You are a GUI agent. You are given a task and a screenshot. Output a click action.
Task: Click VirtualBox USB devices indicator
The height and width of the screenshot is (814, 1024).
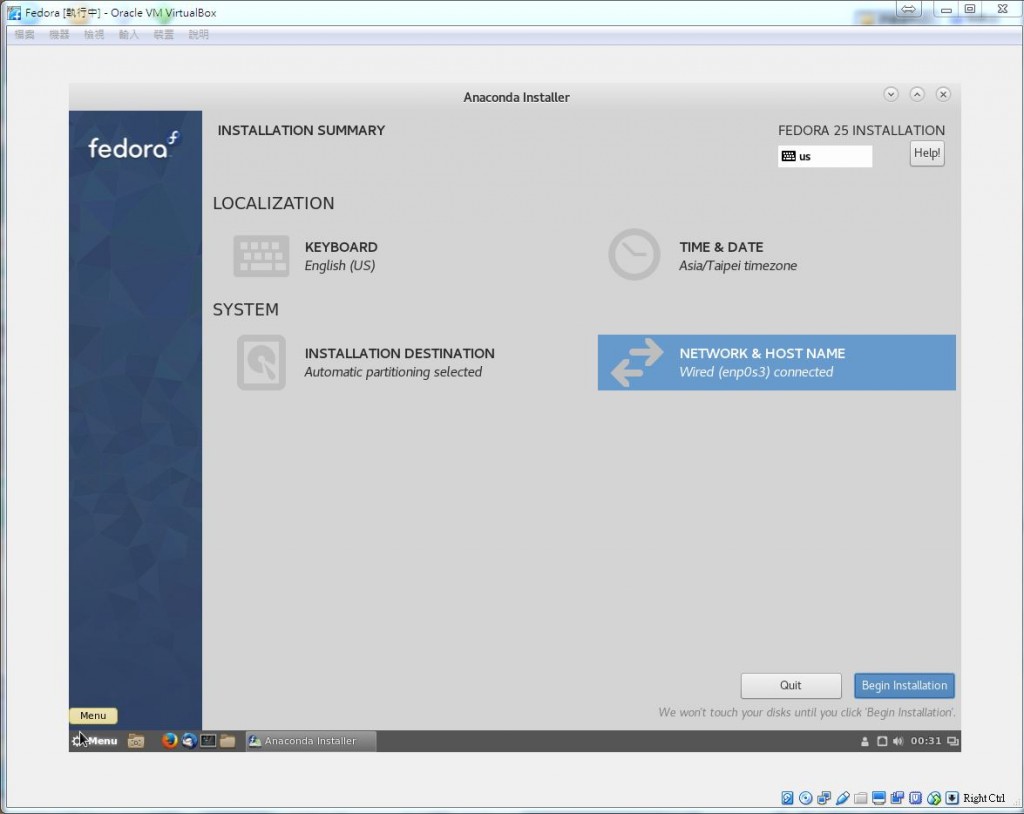click(842, 798)
